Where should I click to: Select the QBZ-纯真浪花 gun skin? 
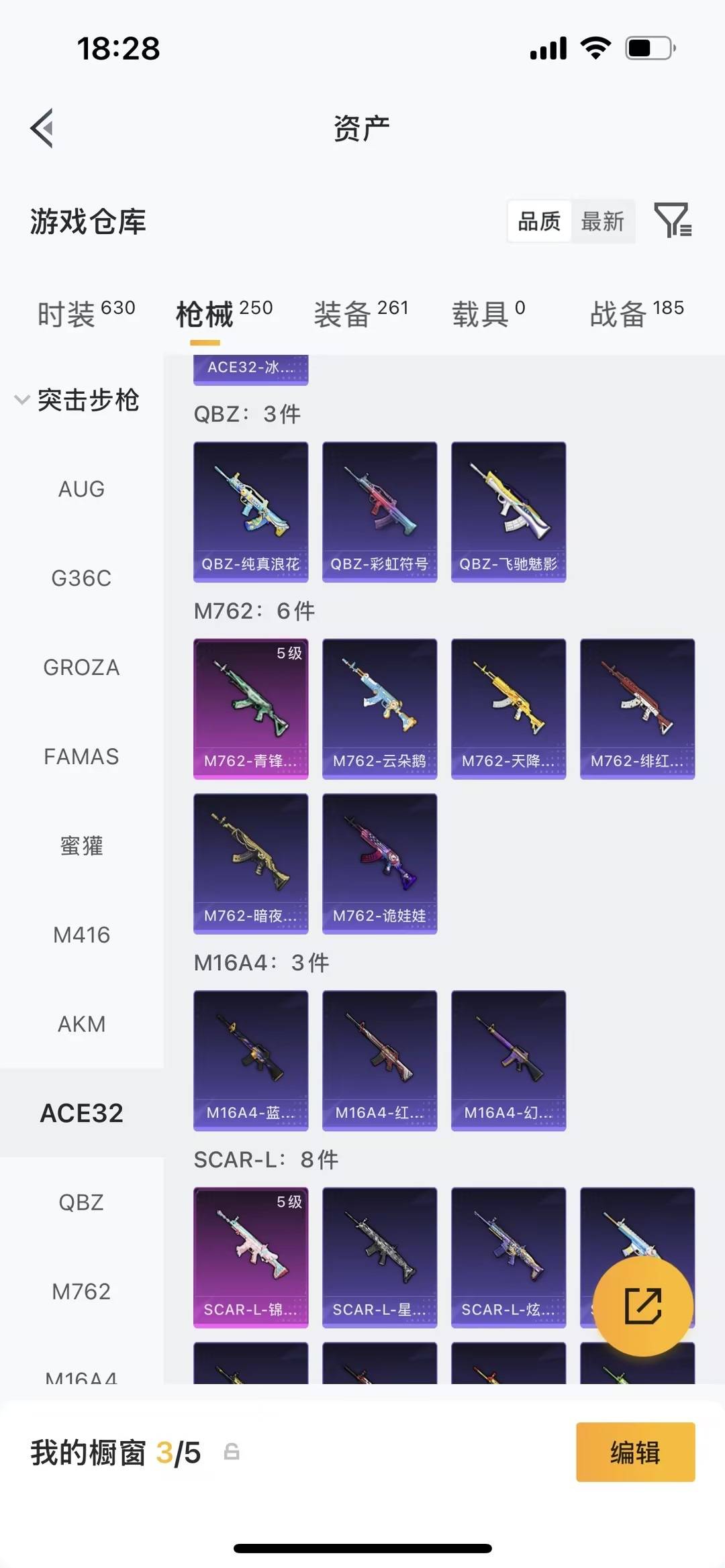click(x=251, y=512)
